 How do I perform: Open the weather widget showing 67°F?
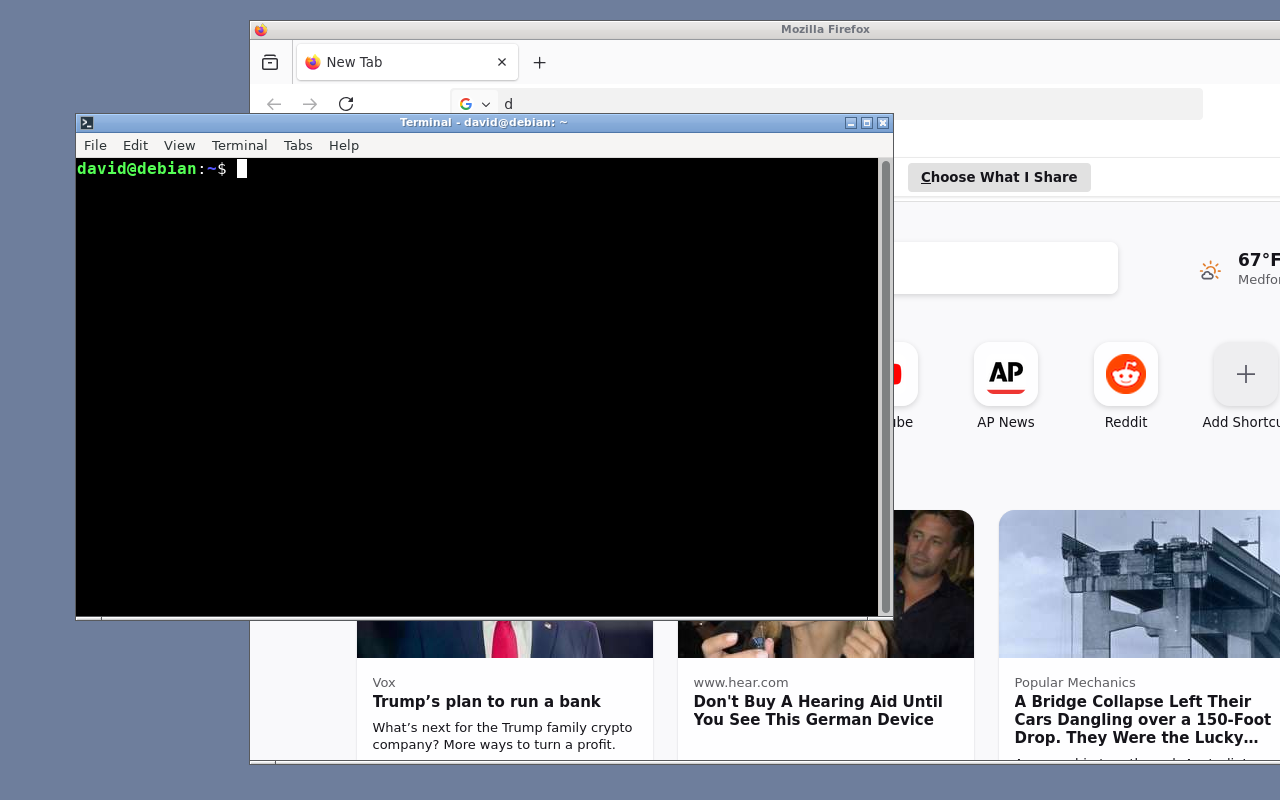pos(1240,268)
